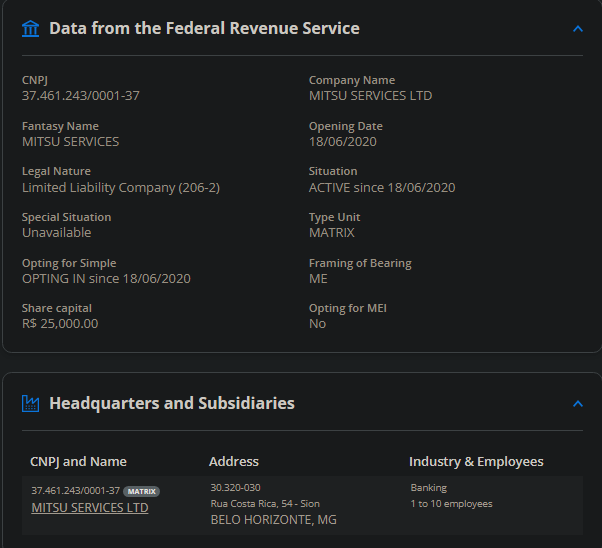This screenshot has height=548, width=602.
Task: Click the postal code 30.320-030
Action: coord(235,488)
